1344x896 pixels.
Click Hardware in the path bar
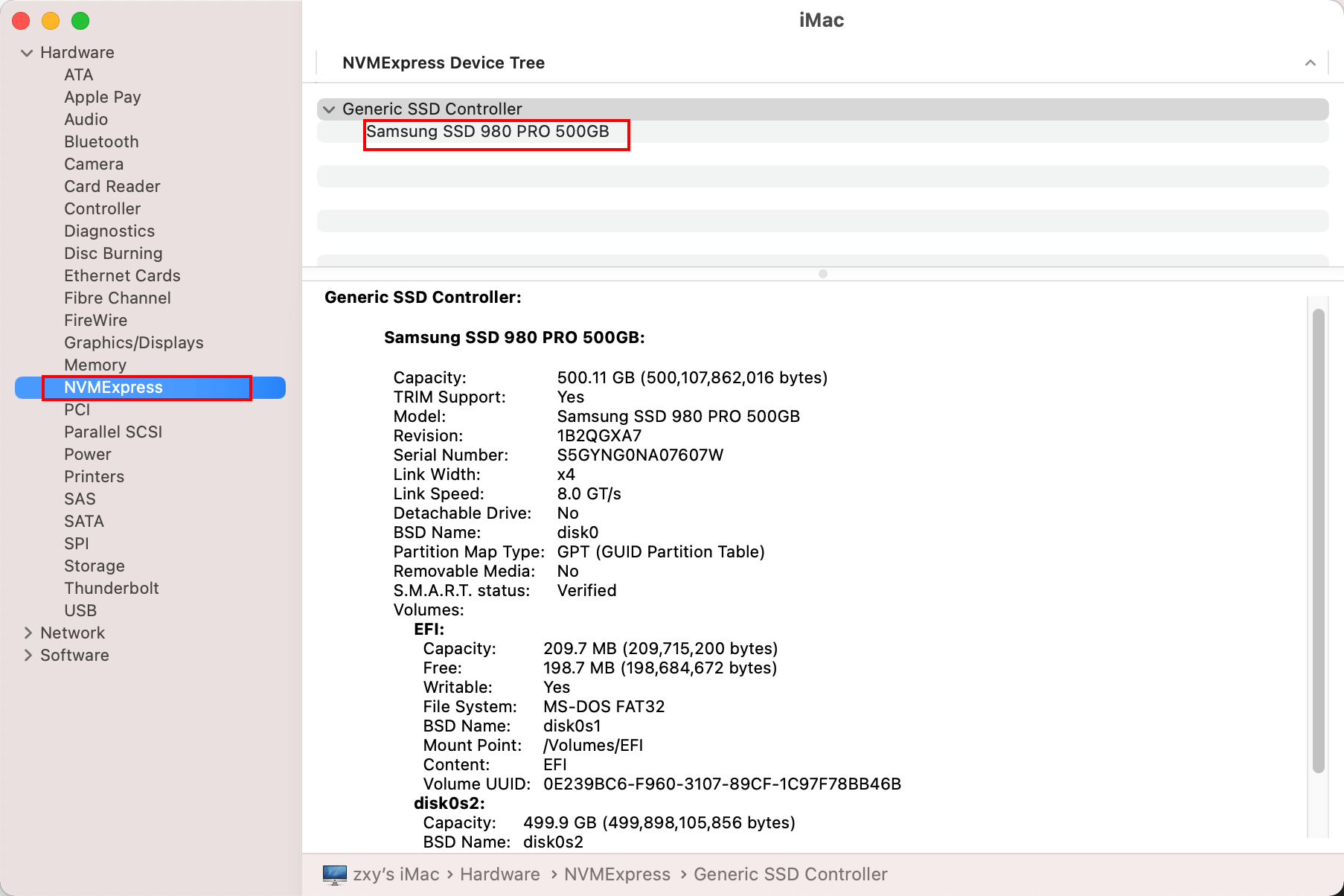(x=500, y=874)
